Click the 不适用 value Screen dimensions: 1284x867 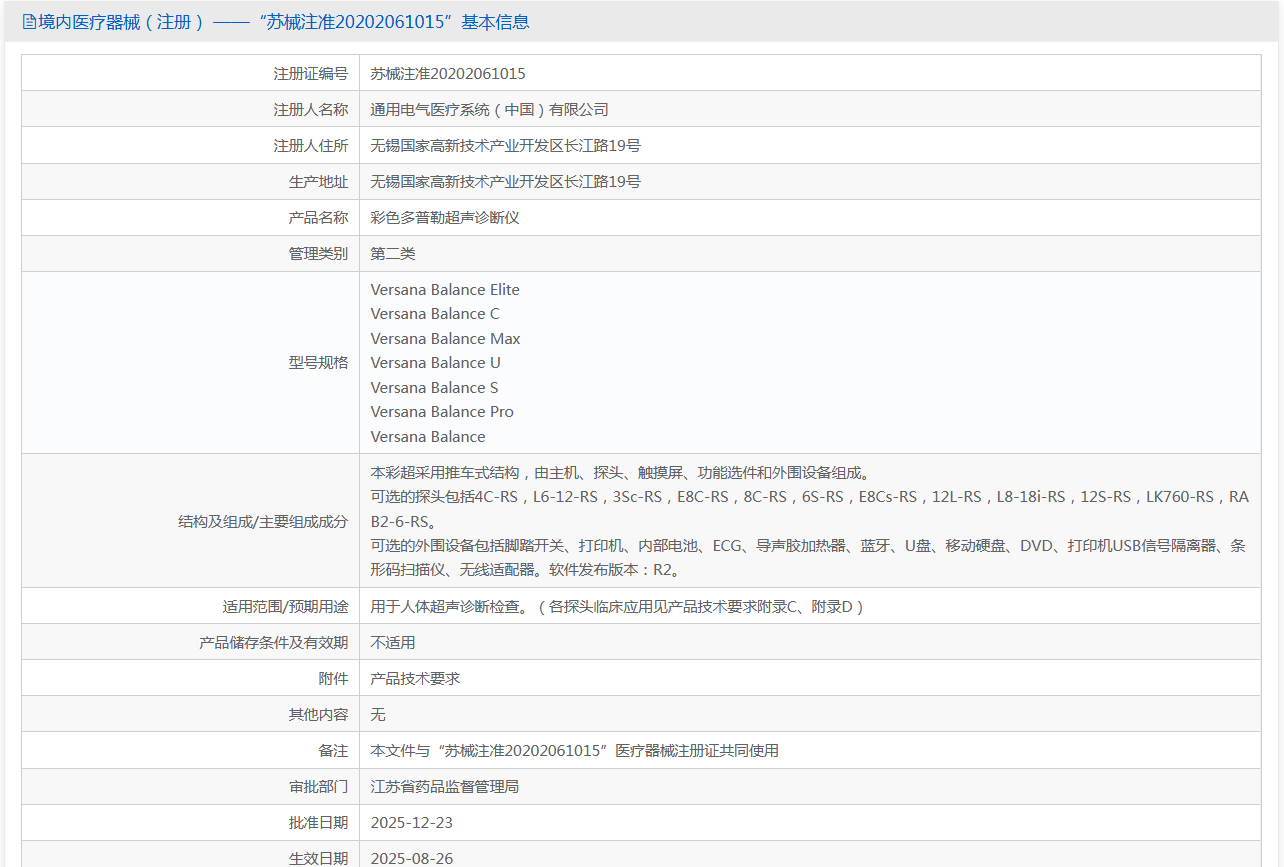(x=393, y=642)
